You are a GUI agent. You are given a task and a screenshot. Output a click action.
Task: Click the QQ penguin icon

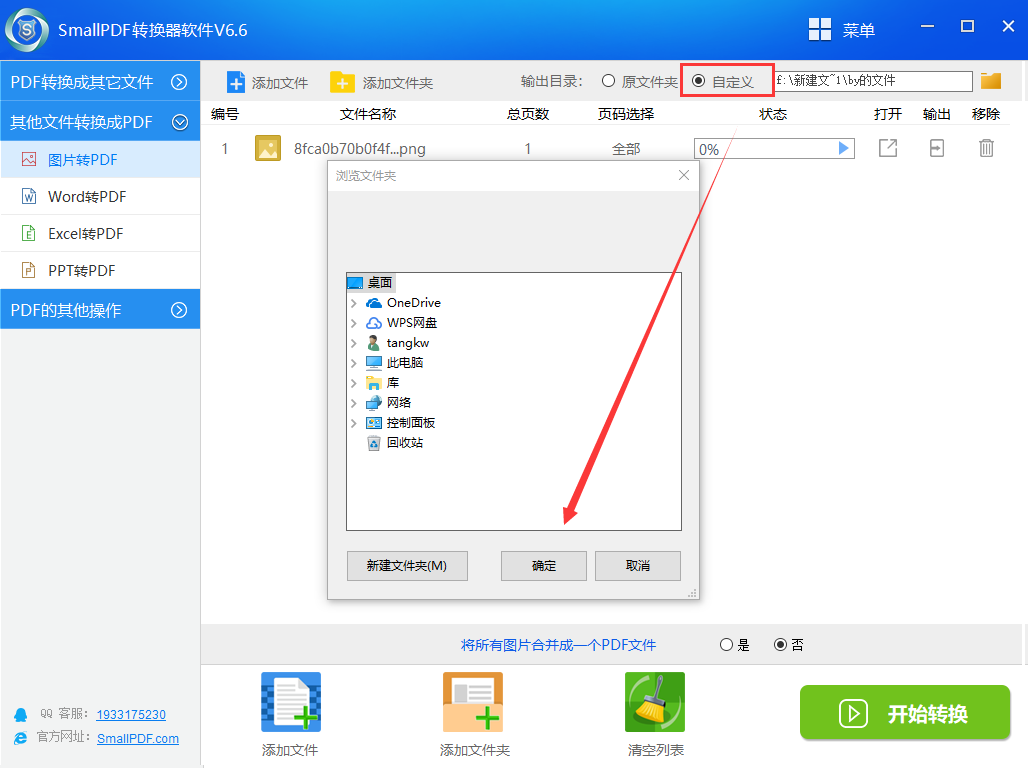coord(21,714)
